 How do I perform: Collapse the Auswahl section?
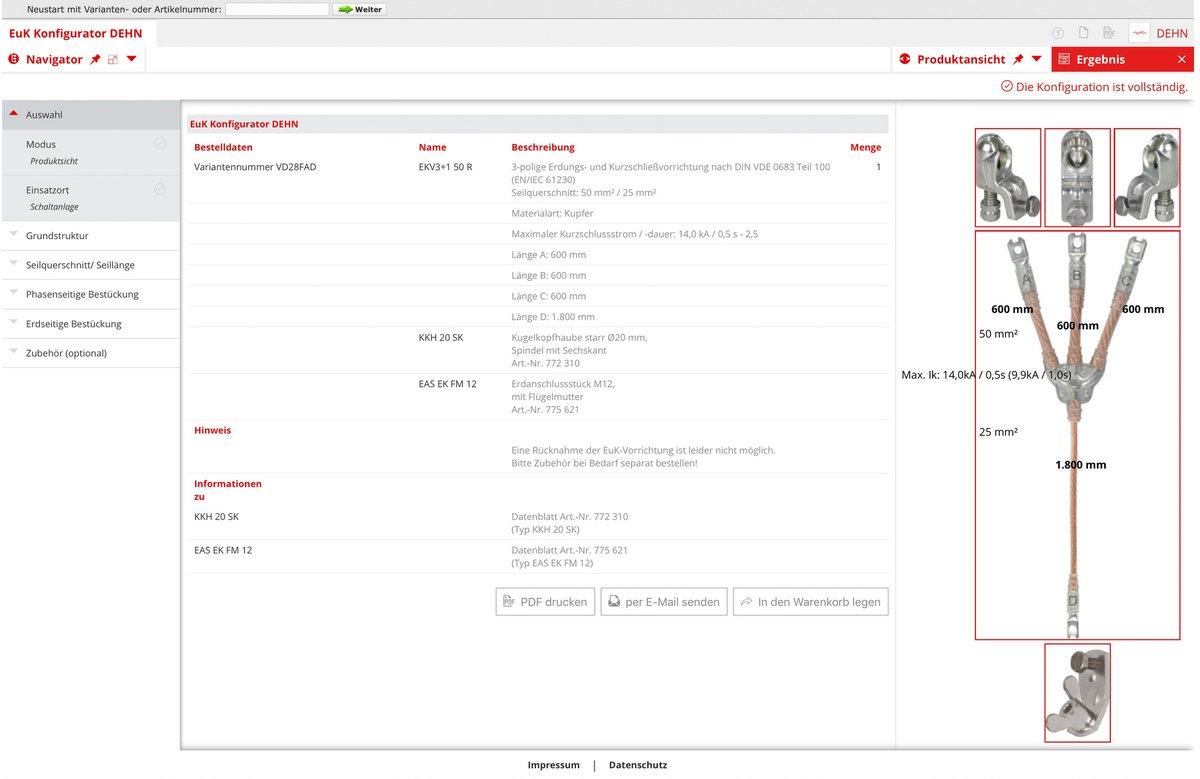tap(90, 115)
